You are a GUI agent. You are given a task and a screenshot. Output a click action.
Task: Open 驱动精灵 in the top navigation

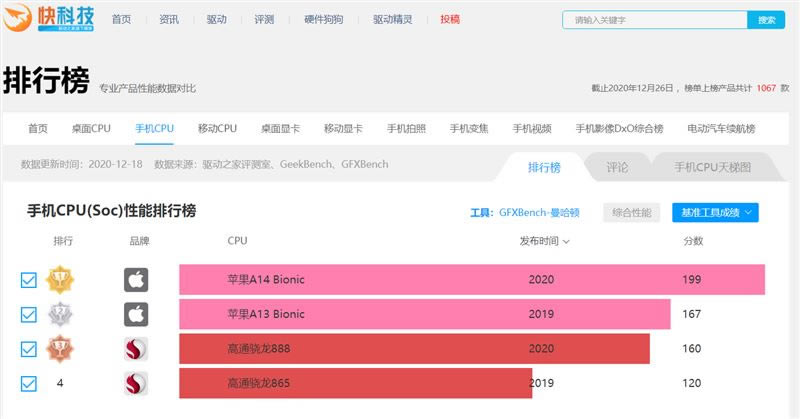(x=392, y=19)
